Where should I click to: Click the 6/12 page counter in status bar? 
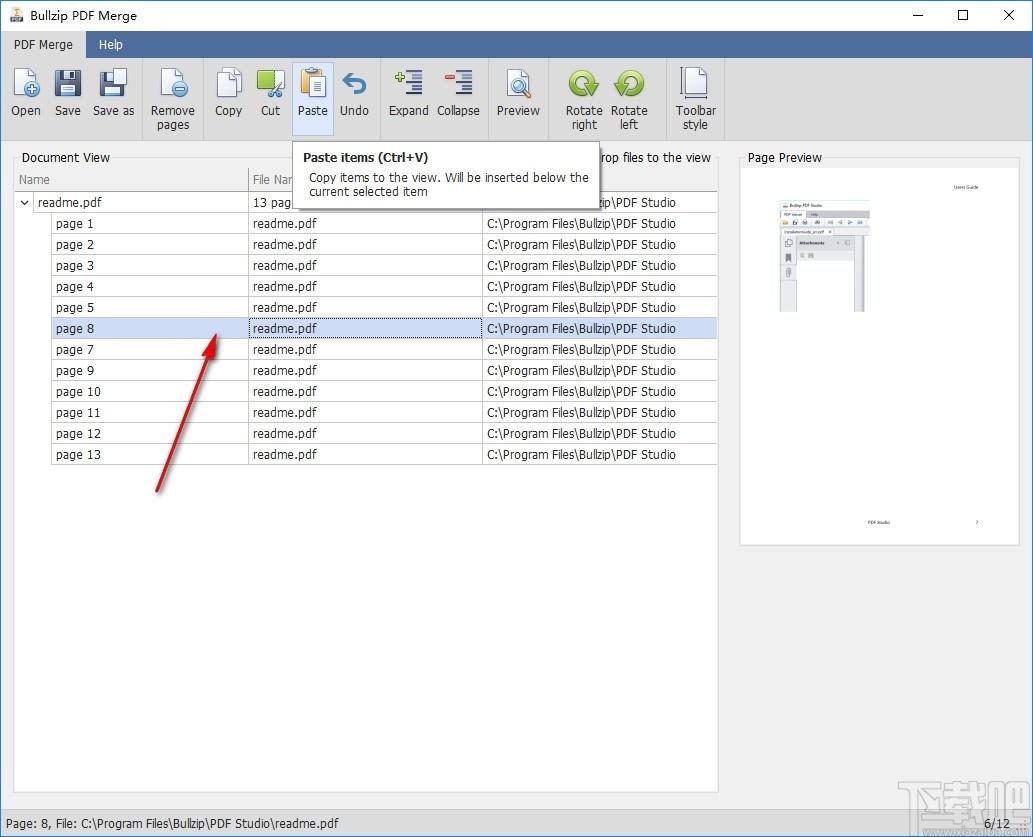click(x=996, y=824)
